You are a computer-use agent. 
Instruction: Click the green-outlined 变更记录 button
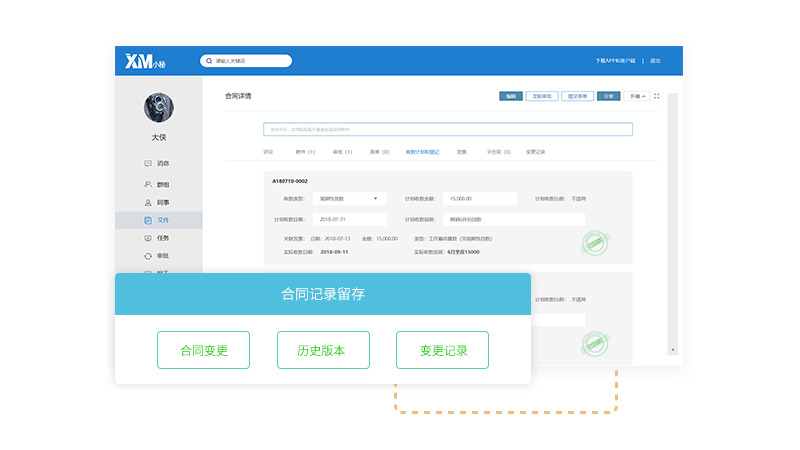pyautogui.click(x=442, y=350)
